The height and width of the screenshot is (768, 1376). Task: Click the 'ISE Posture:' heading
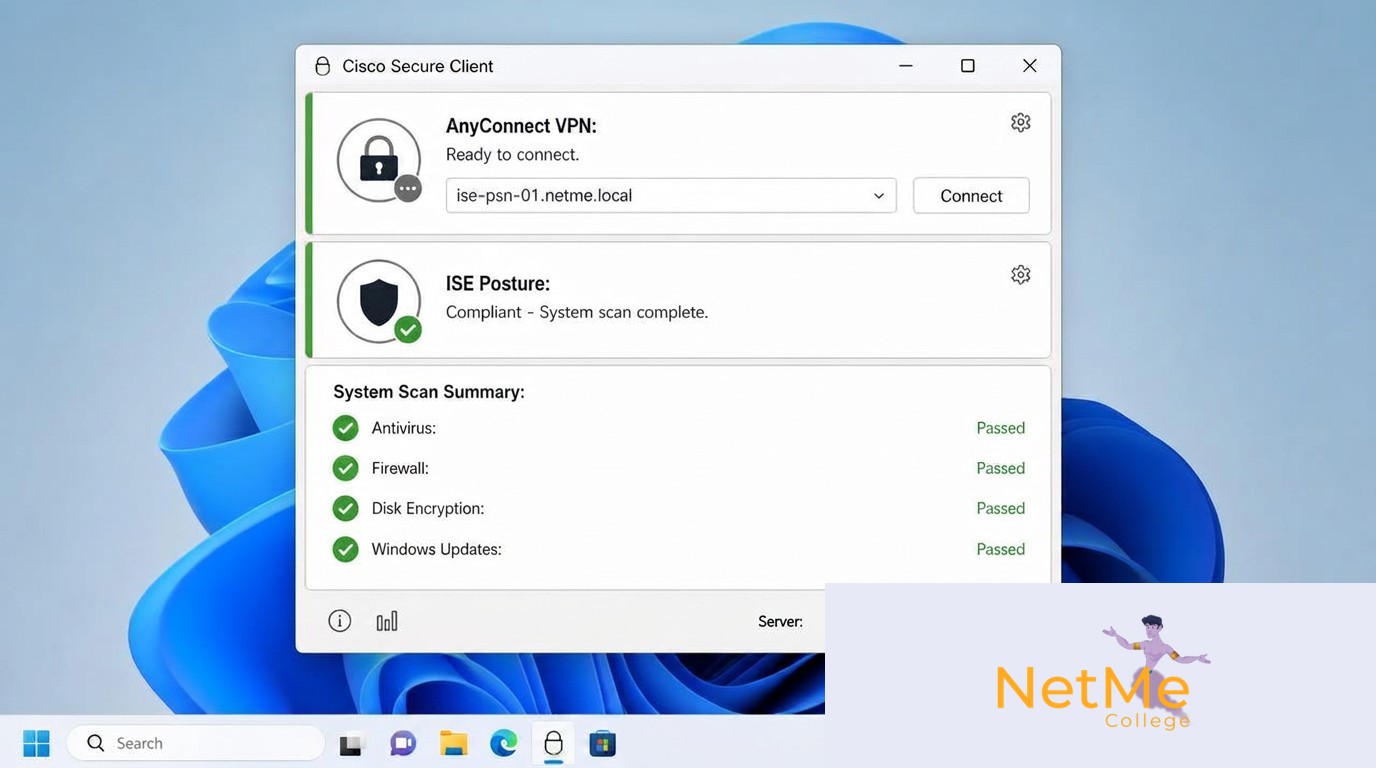(498, 284)
